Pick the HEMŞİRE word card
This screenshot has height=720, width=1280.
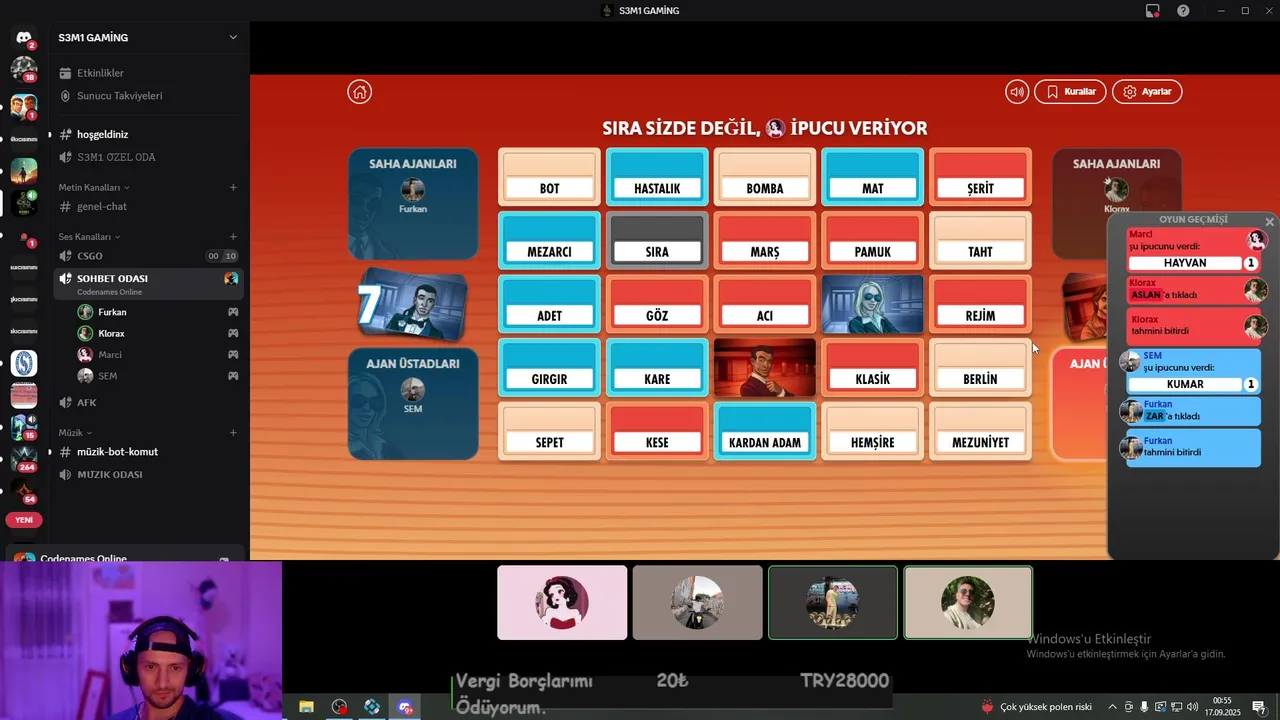pos(872,432)
